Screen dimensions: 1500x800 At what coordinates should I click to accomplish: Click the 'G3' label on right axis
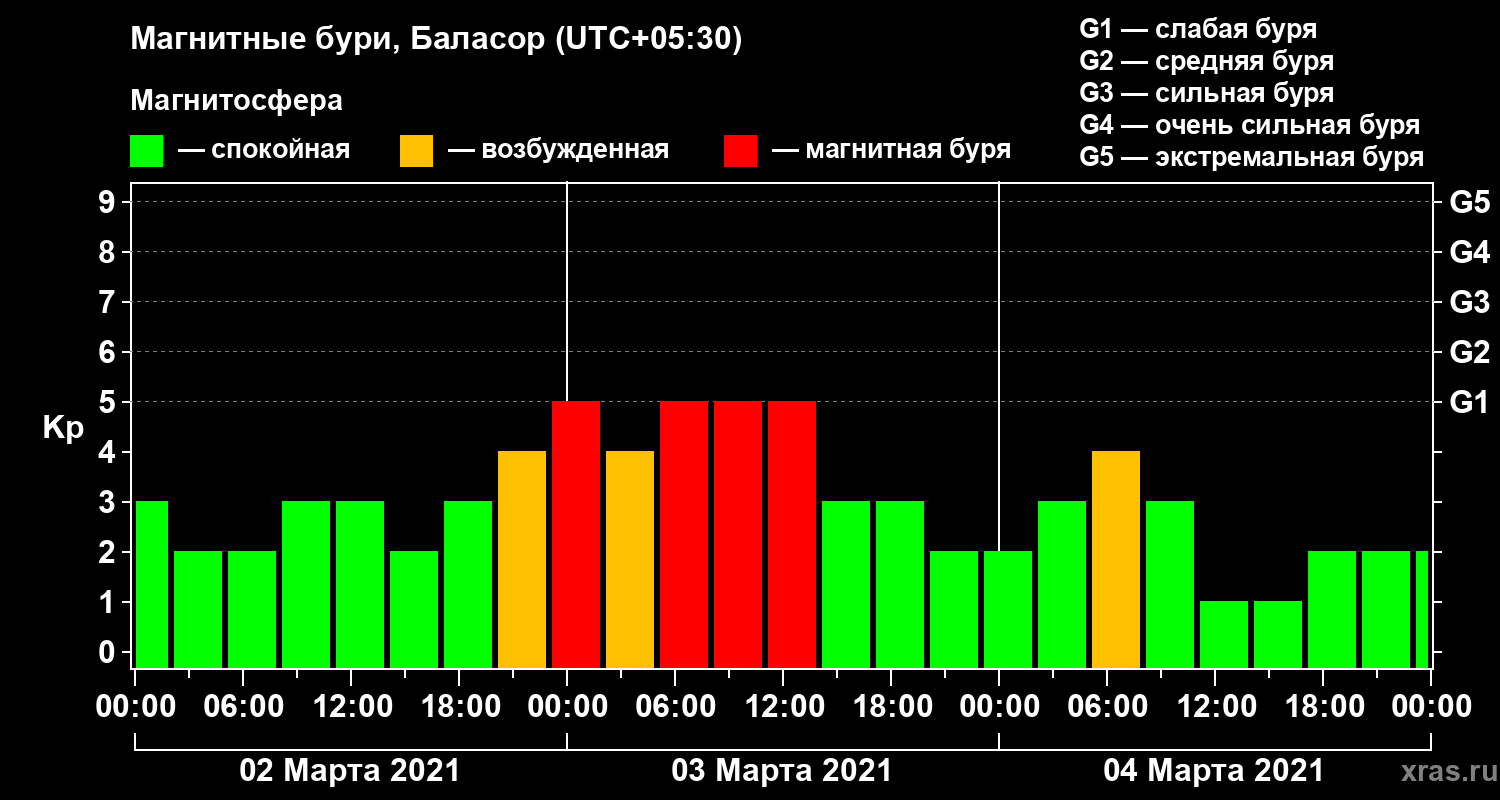tap(1469, 302)
